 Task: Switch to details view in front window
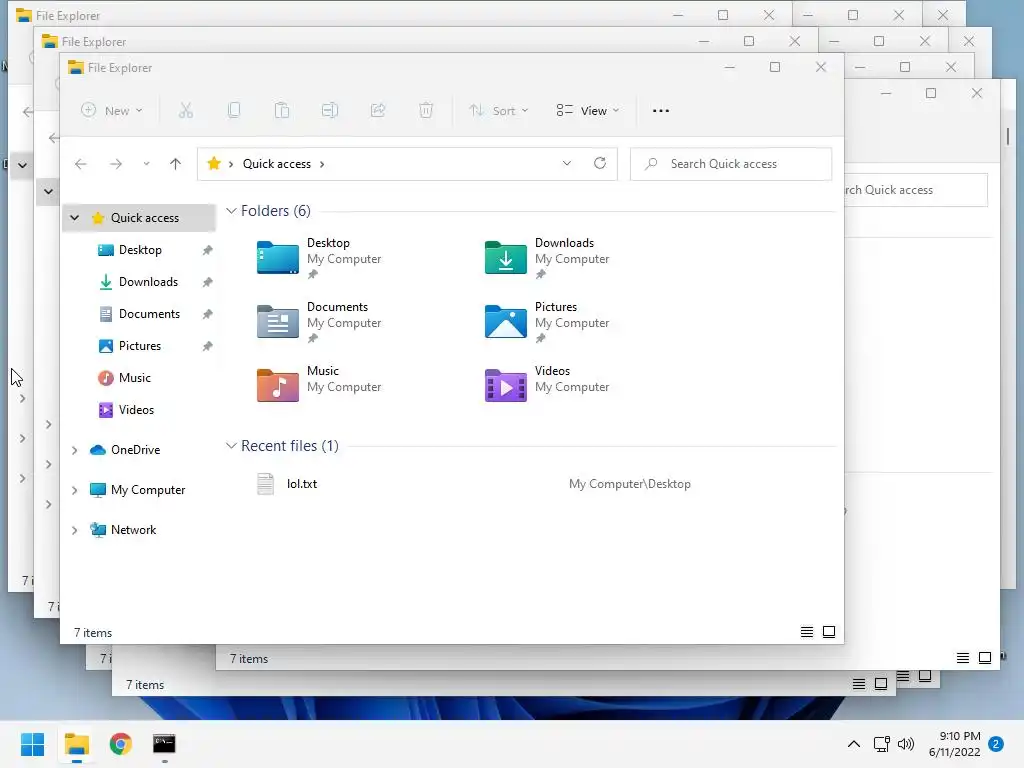tap(807, 632)
